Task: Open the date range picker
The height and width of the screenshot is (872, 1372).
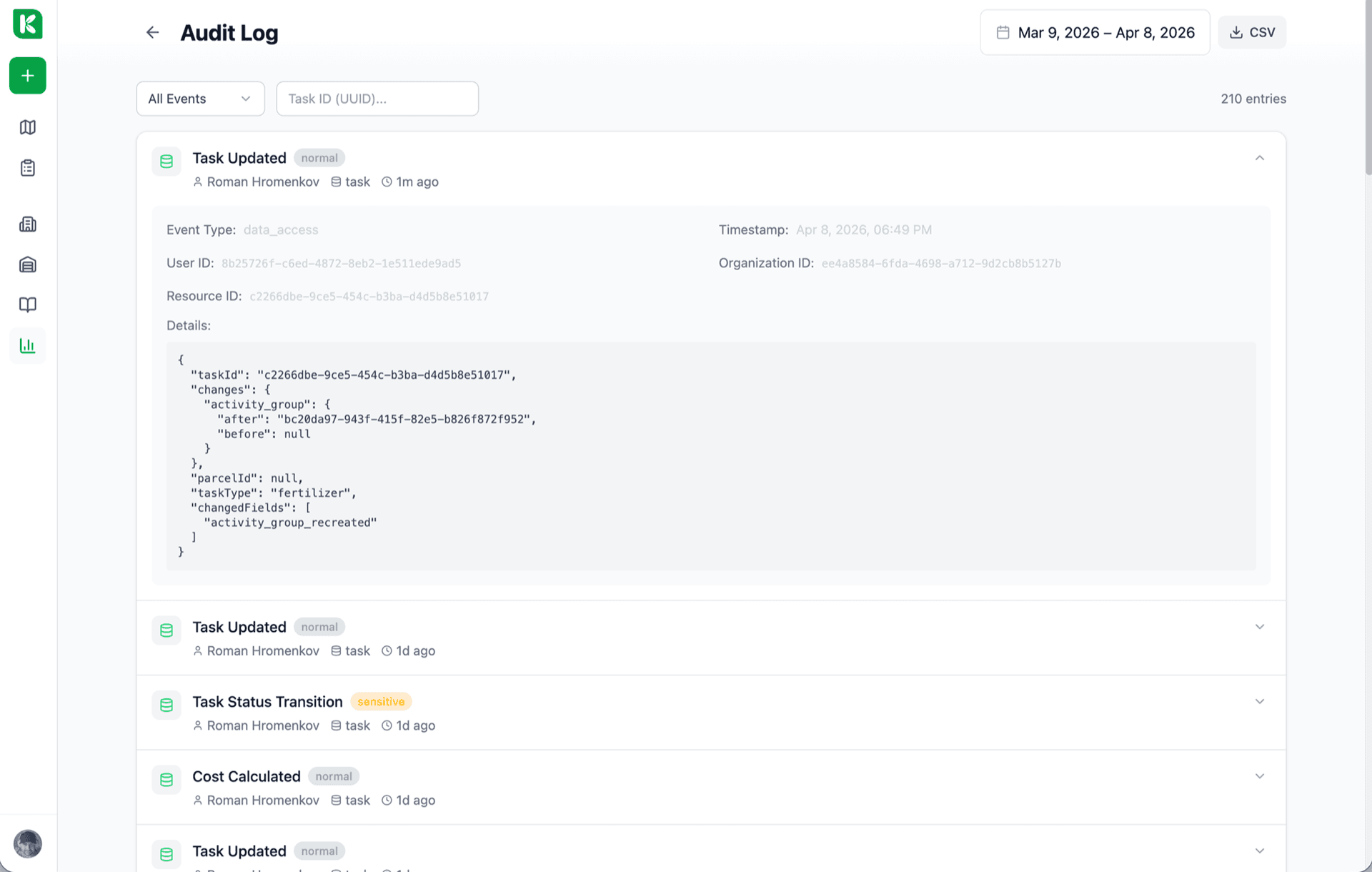Action: (1095, 32)
